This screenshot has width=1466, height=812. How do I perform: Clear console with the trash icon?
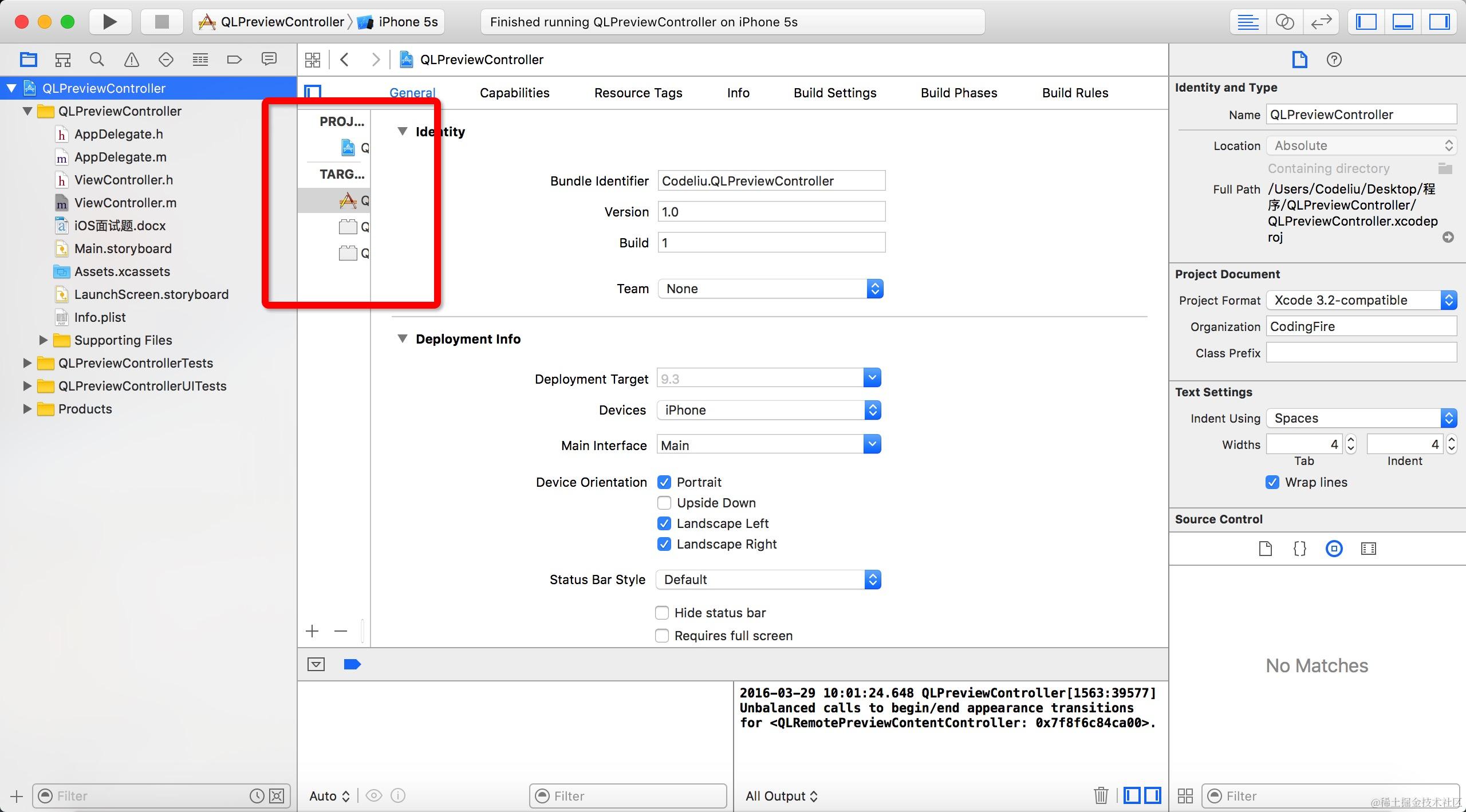pyautogui.click(x=1101, y=795)
